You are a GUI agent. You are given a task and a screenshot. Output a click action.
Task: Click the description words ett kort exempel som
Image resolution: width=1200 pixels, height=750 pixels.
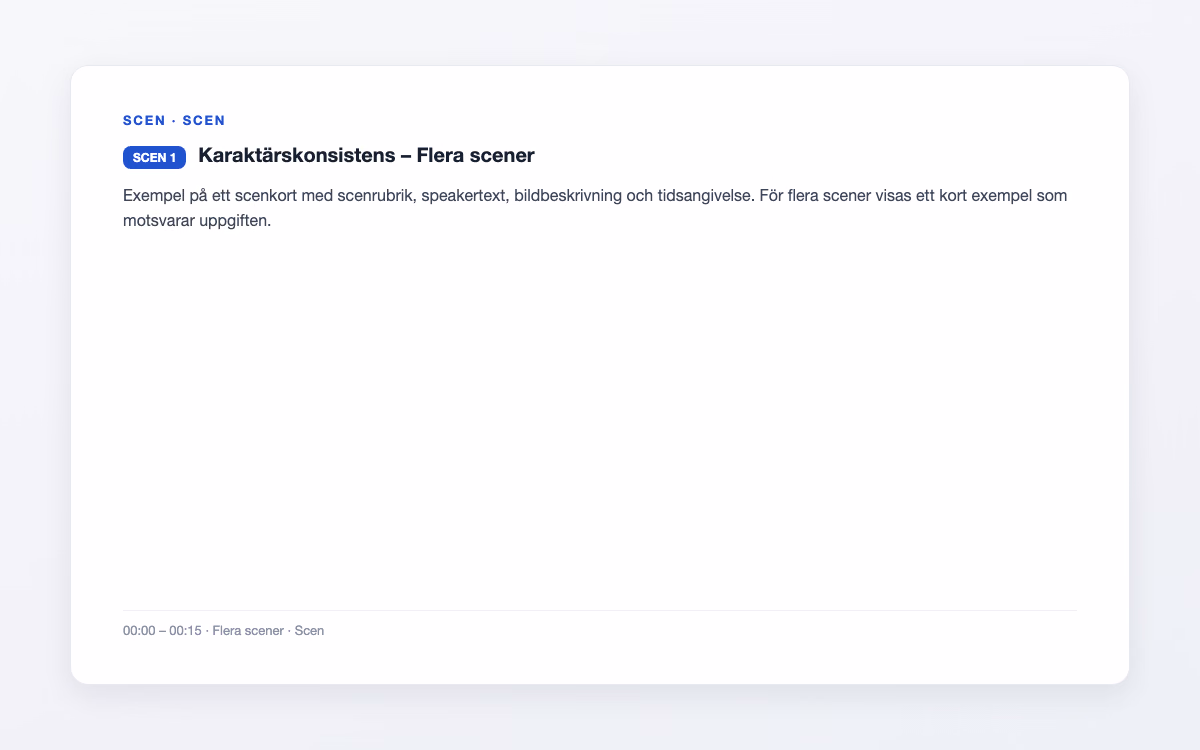[x=994, y=195]
